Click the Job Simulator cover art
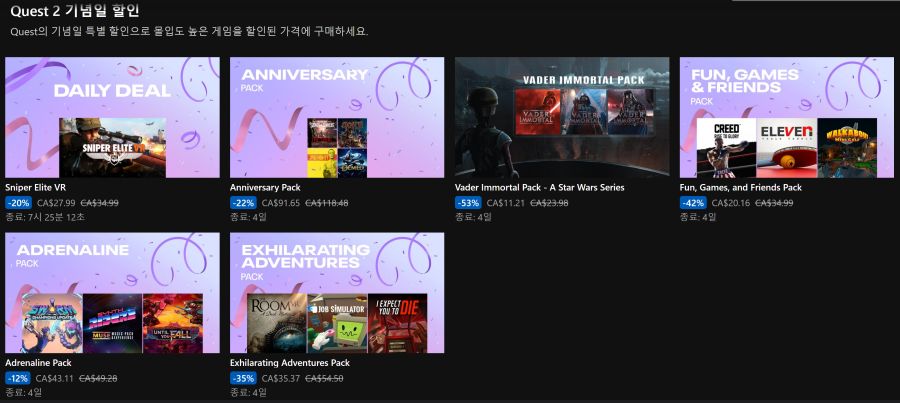 (x=337, y=323)
